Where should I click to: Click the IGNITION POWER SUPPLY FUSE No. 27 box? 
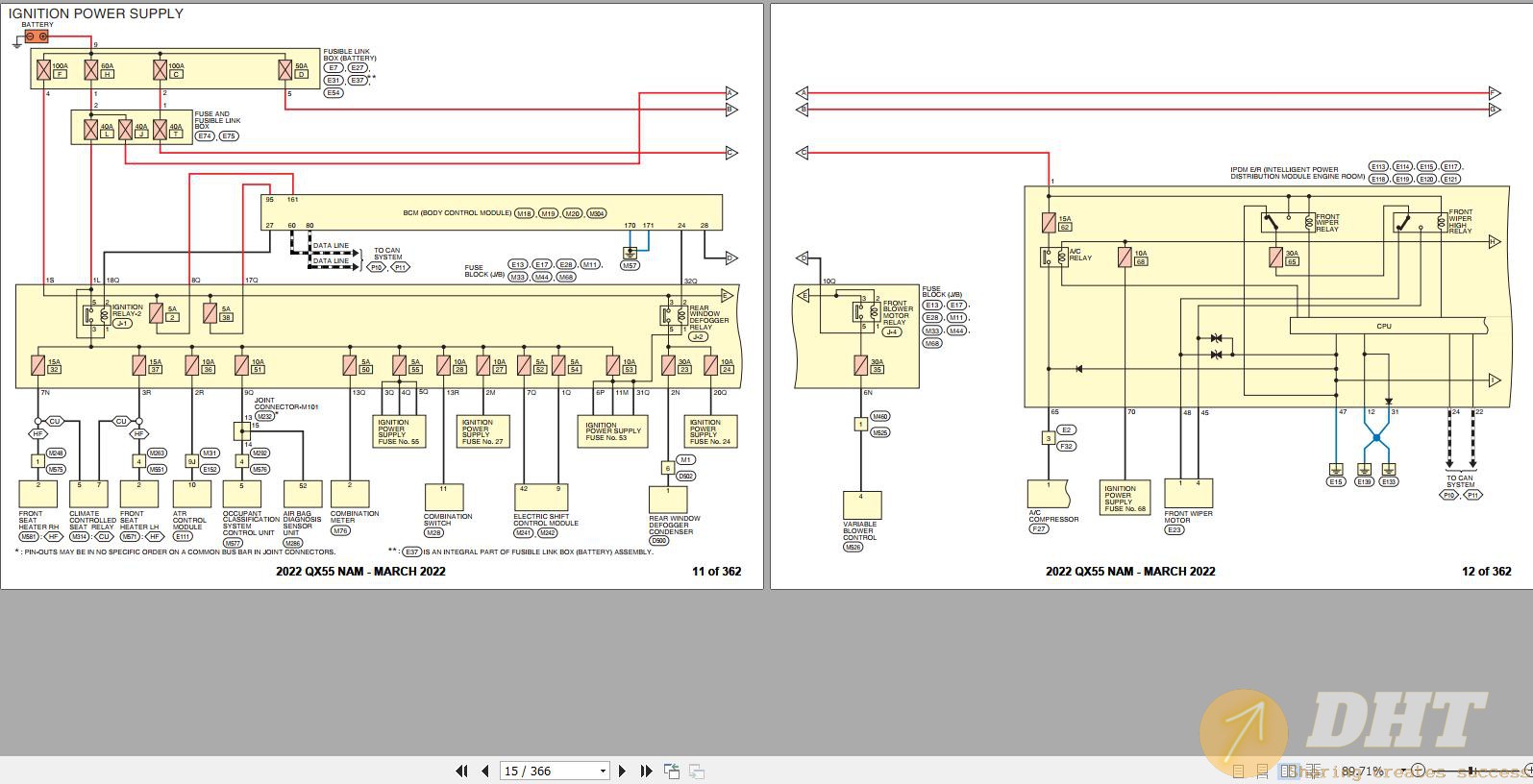click(482, 430)
